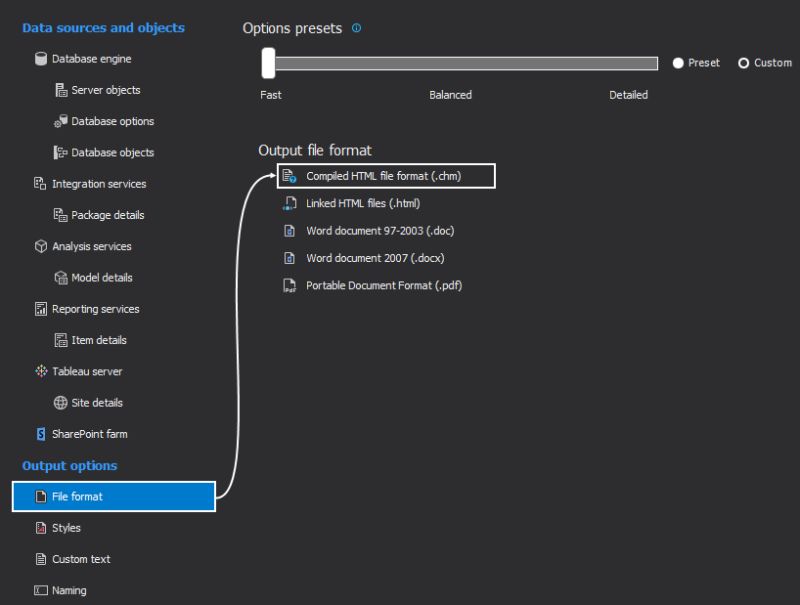The image size is (800, 605).
Task: Enable the Custom preset radio button
Action: pos(743,63)
